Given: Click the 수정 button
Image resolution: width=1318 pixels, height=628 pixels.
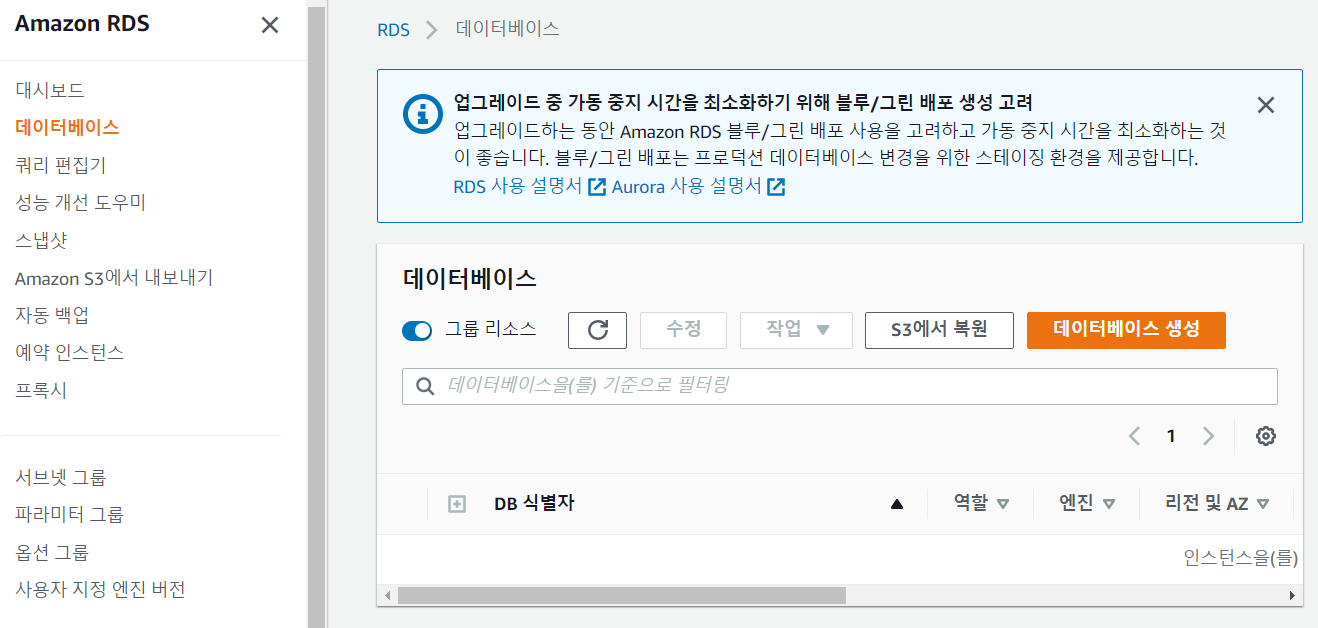Looking at the screenshot, I should (684, 330).
